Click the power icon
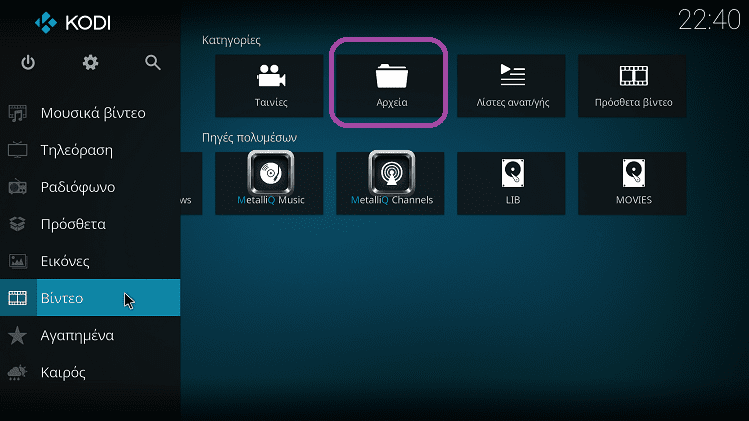Viewport: 749px width, 421px height. pos(28,63)
